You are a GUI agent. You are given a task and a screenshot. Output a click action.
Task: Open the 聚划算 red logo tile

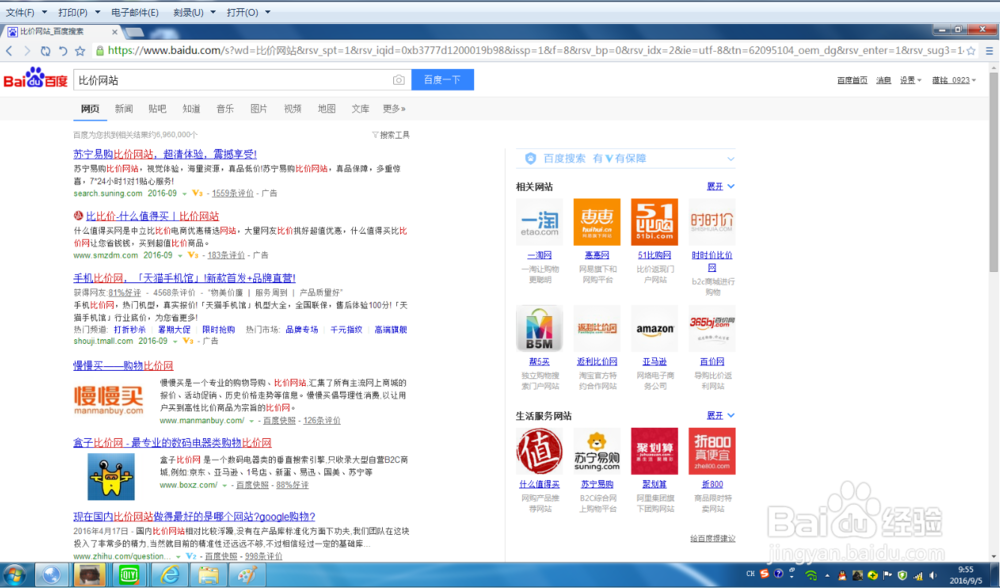tap(654, 451)
